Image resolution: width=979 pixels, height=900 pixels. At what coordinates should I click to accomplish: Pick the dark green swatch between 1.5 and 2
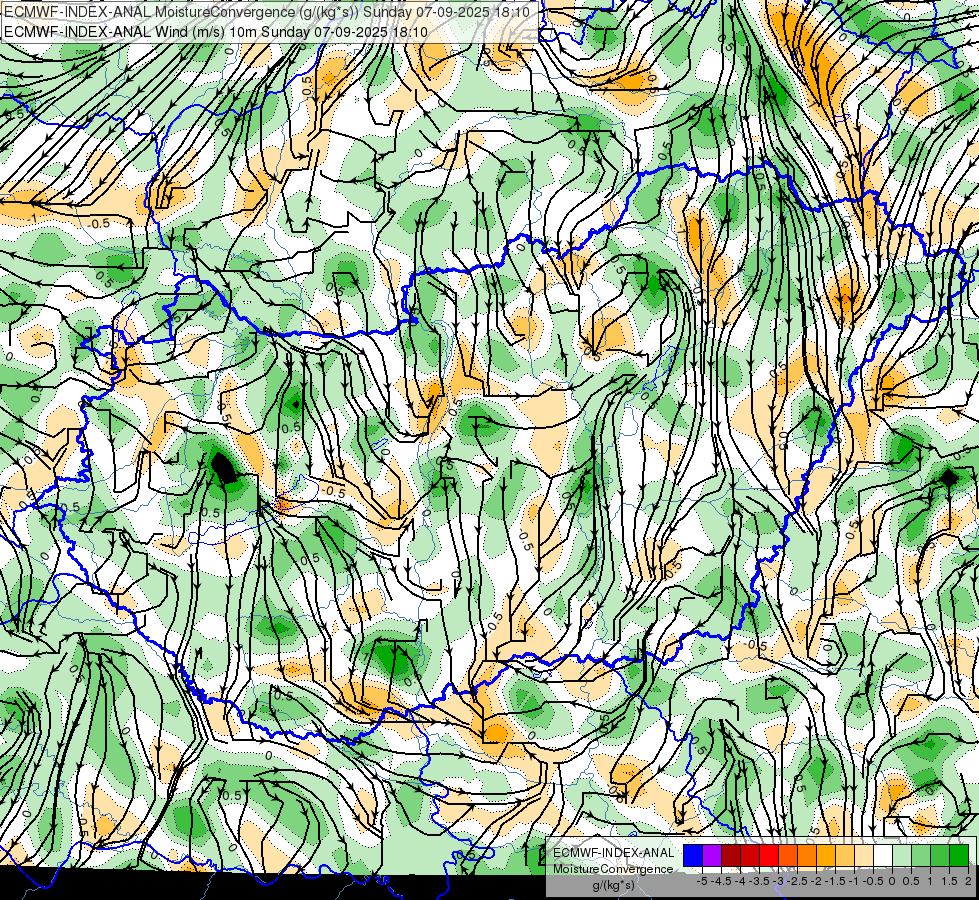959,856
